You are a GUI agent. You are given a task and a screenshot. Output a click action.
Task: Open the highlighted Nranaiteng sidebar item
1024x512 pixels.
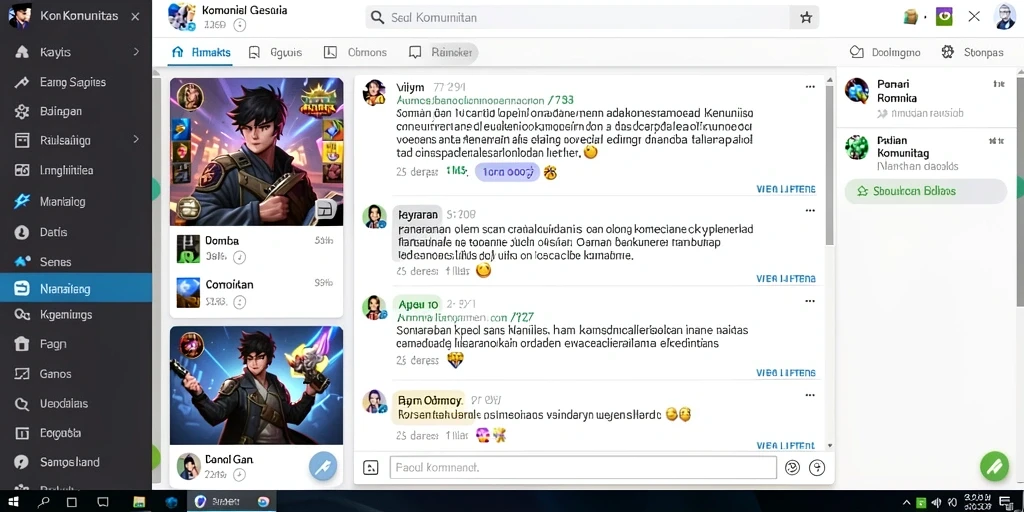click(76, 289)
